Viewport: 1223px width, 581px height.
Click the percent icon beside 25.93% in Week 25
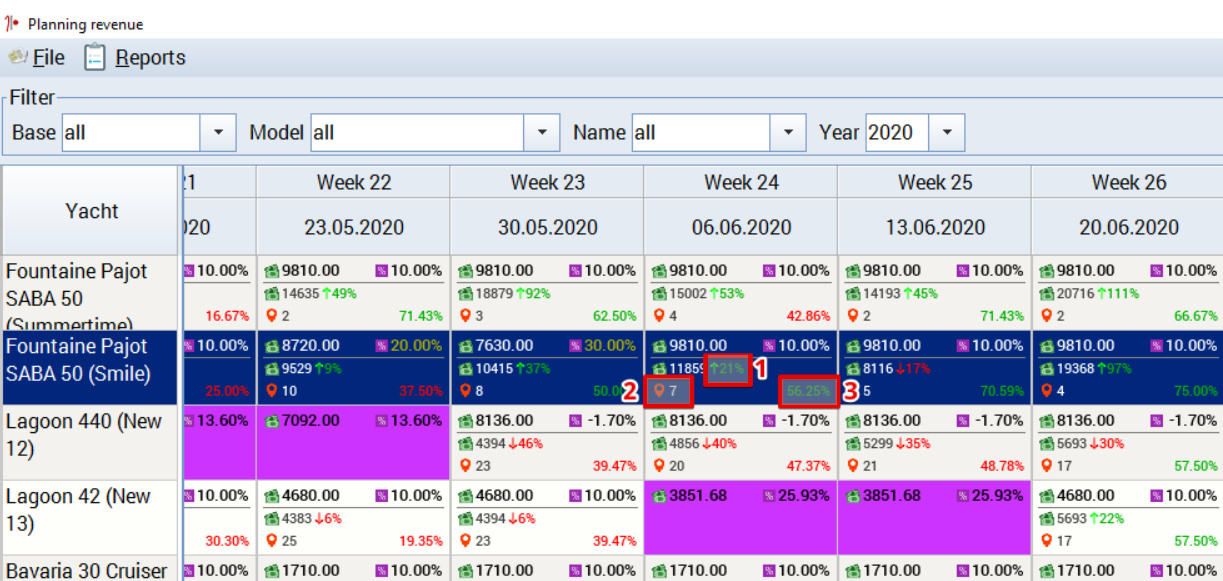(963, 496)
